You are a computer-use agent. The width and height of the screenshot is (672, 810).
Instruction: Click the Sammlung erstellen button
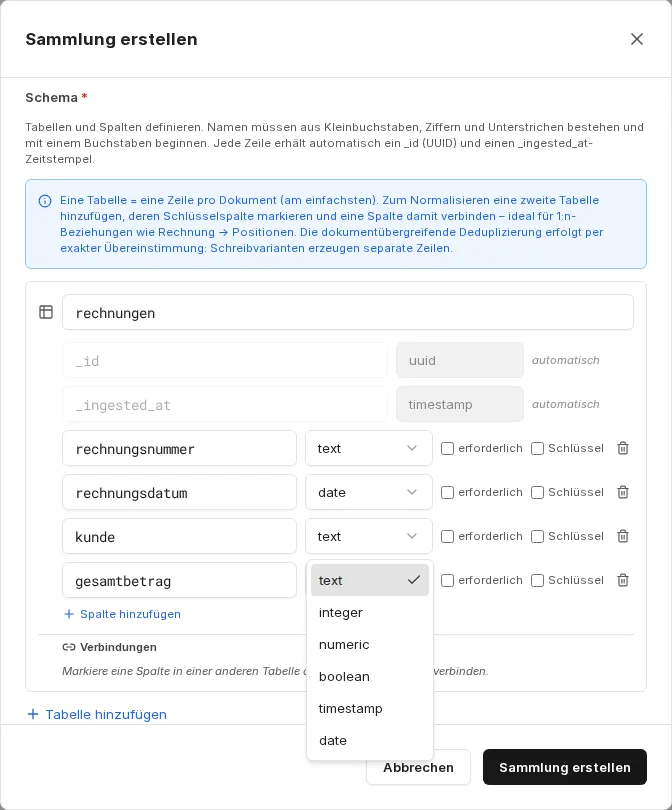[x=565, y=767]
